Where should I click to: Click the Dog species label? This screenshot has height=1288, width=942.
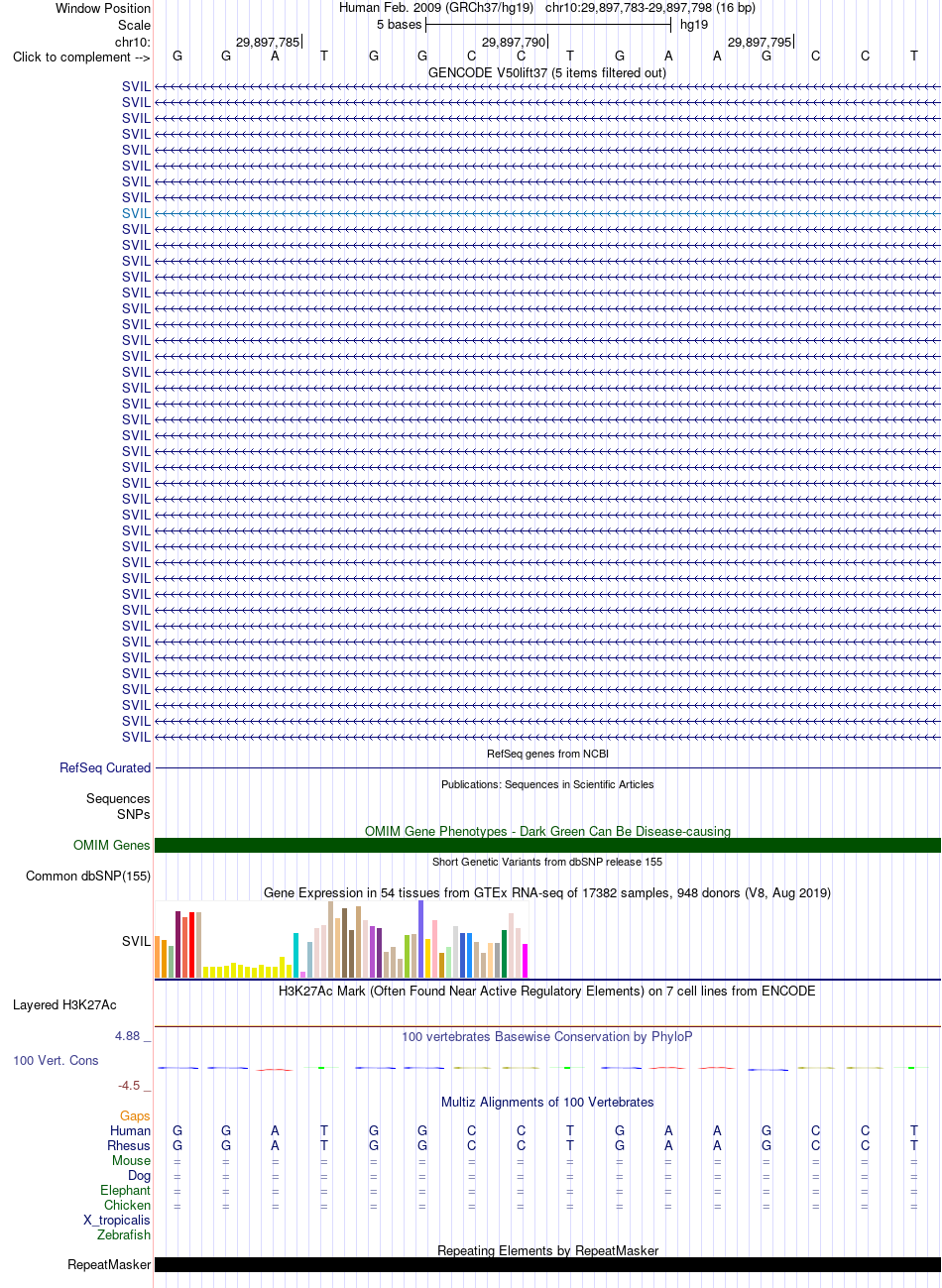click(139, 1175)
